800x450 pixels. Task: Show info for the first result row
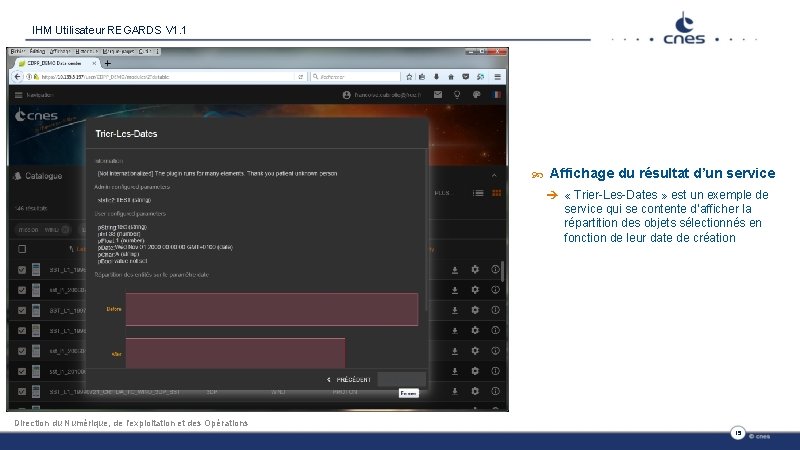[495, 269]
